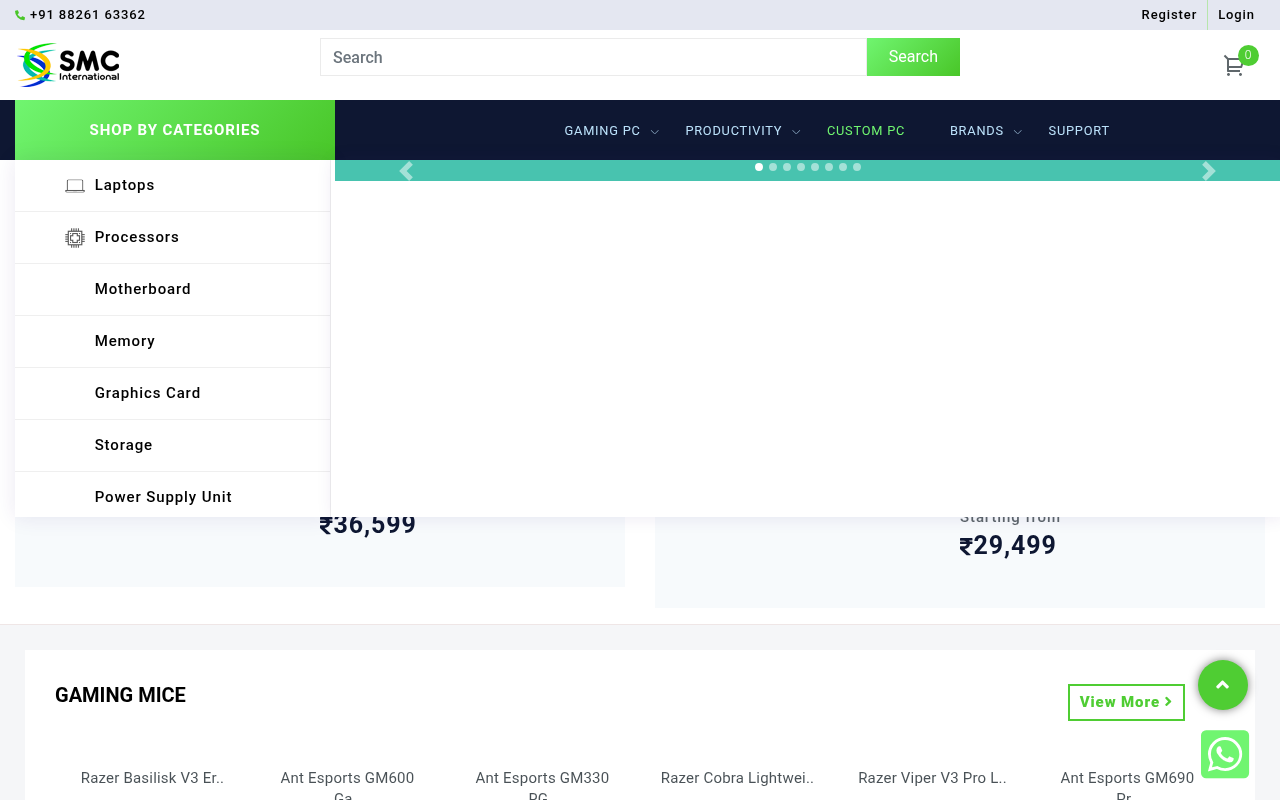Expand the Gaming PC menu chevron
The height and width of the screenshot is (800, 1280).
(x=655, y=132)
